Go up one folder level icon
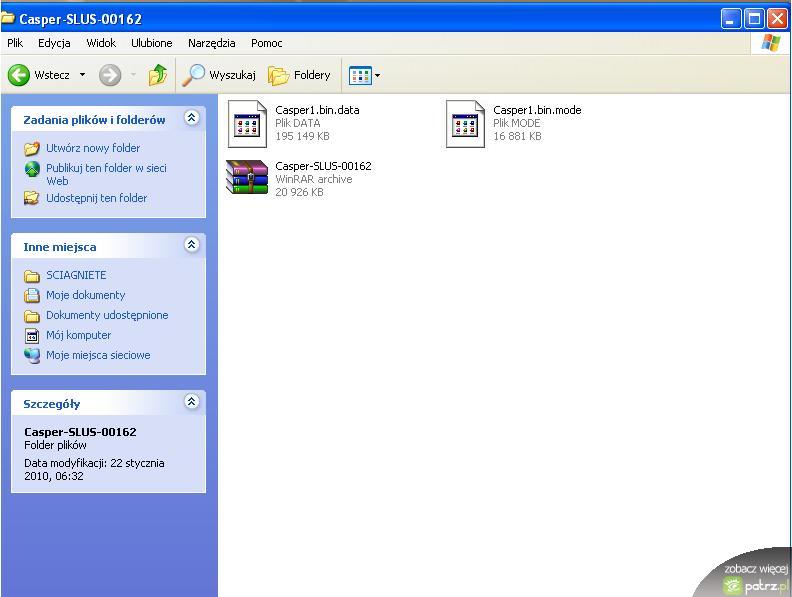792x597 pixels. tap(158, 75)
